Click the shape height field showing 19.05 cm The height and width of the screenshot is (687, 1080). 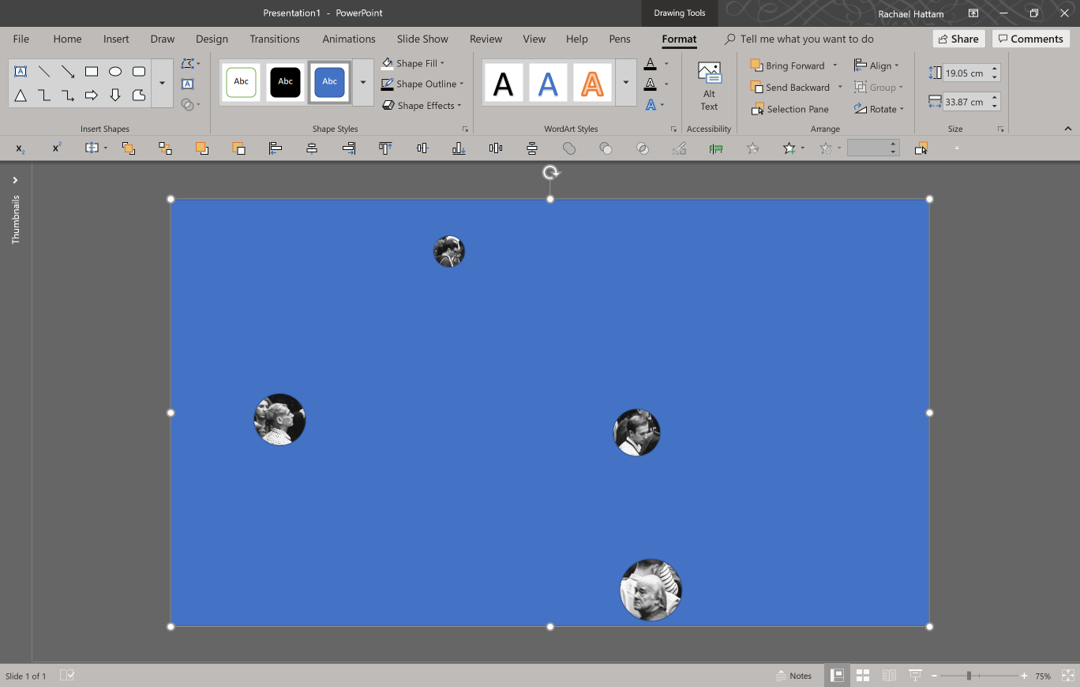coord(962,72)
